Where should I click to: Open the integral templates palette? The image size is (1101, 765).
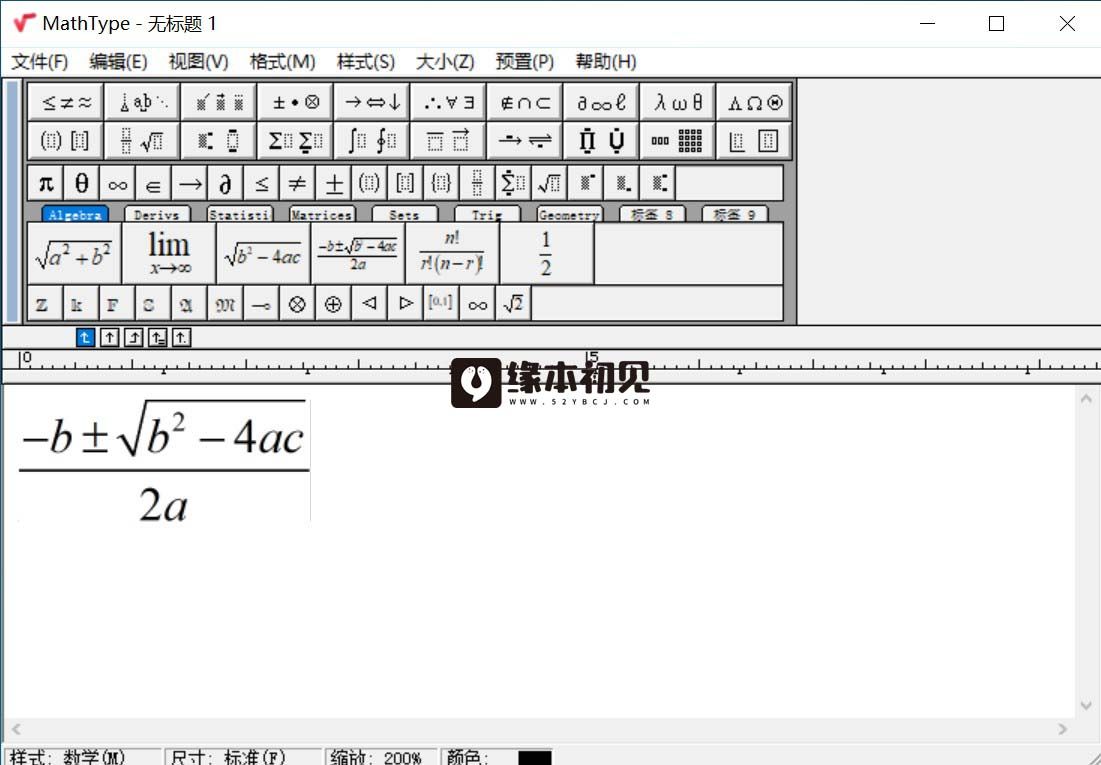click(x=372, y=140)
